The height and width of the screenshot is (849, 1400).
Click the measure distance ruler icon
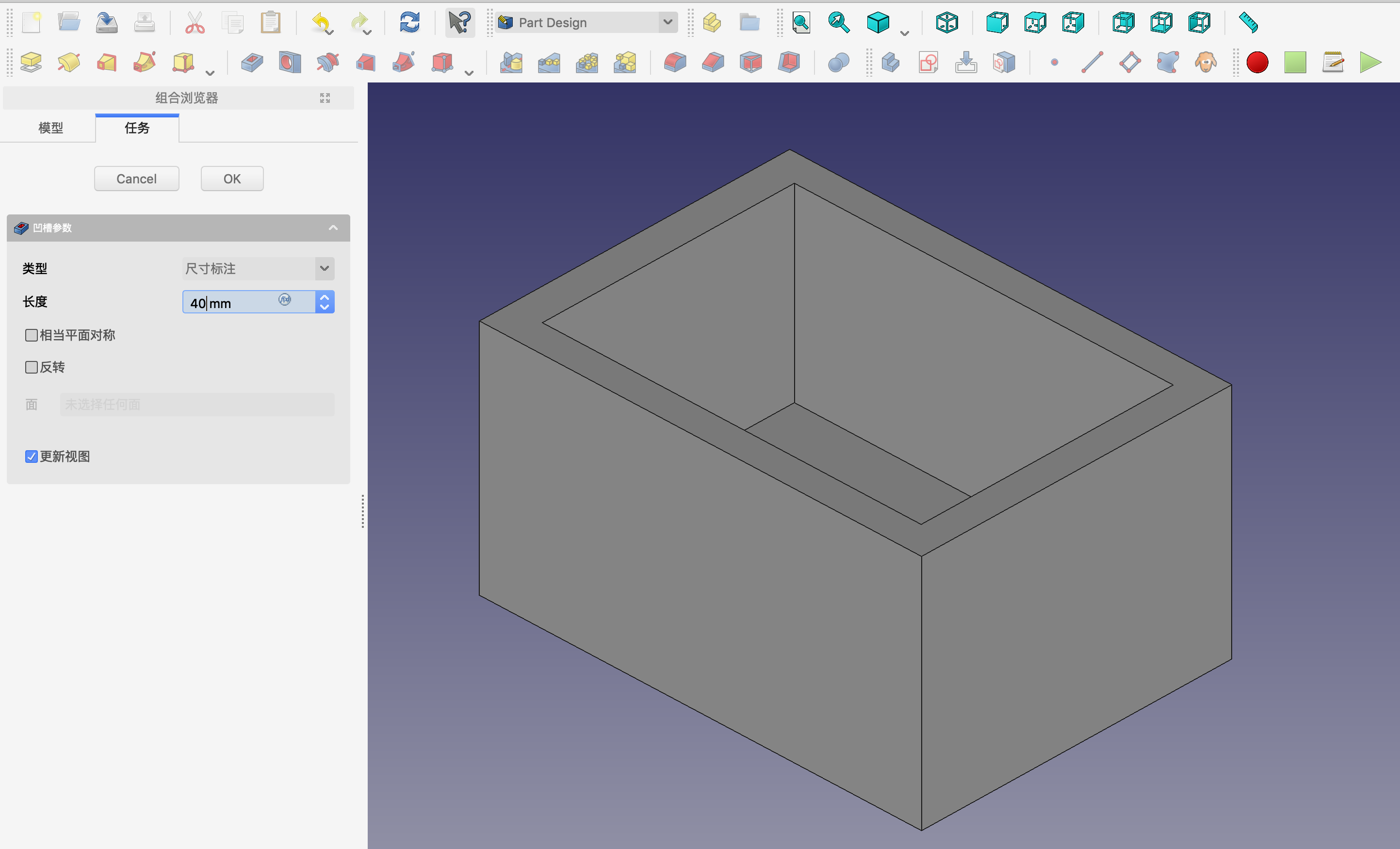[1248, 23]
